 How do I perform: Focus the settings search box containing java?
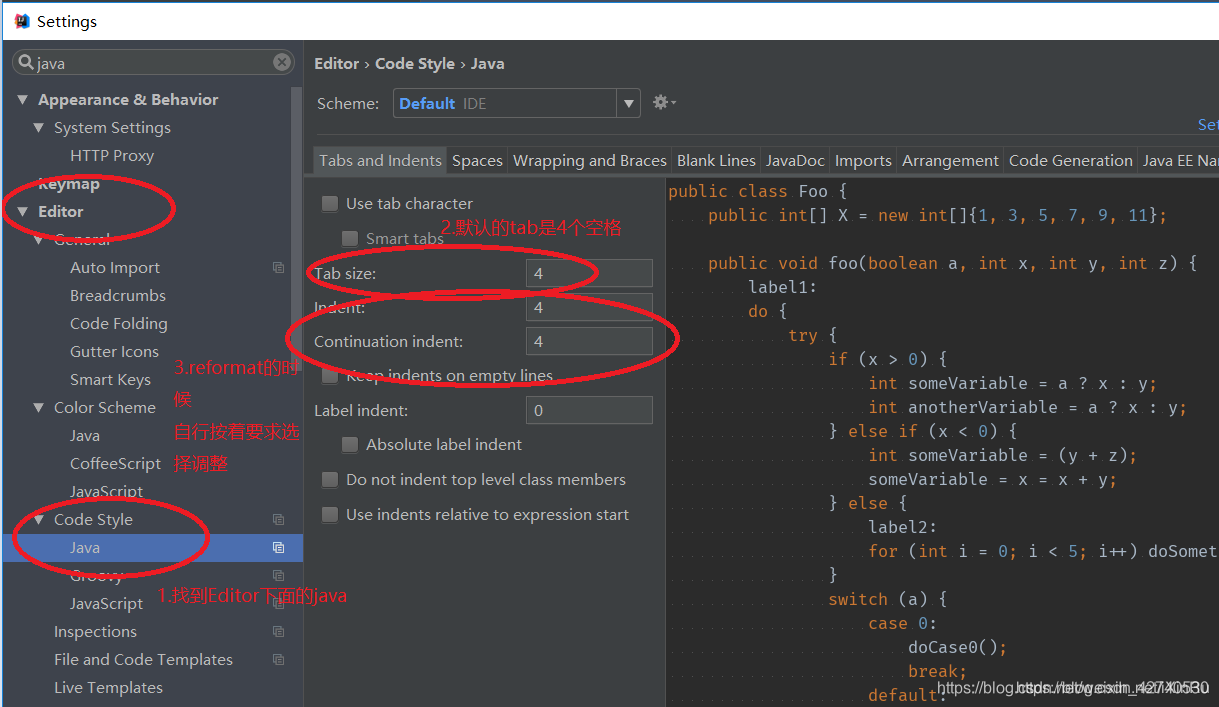[154, 63]
